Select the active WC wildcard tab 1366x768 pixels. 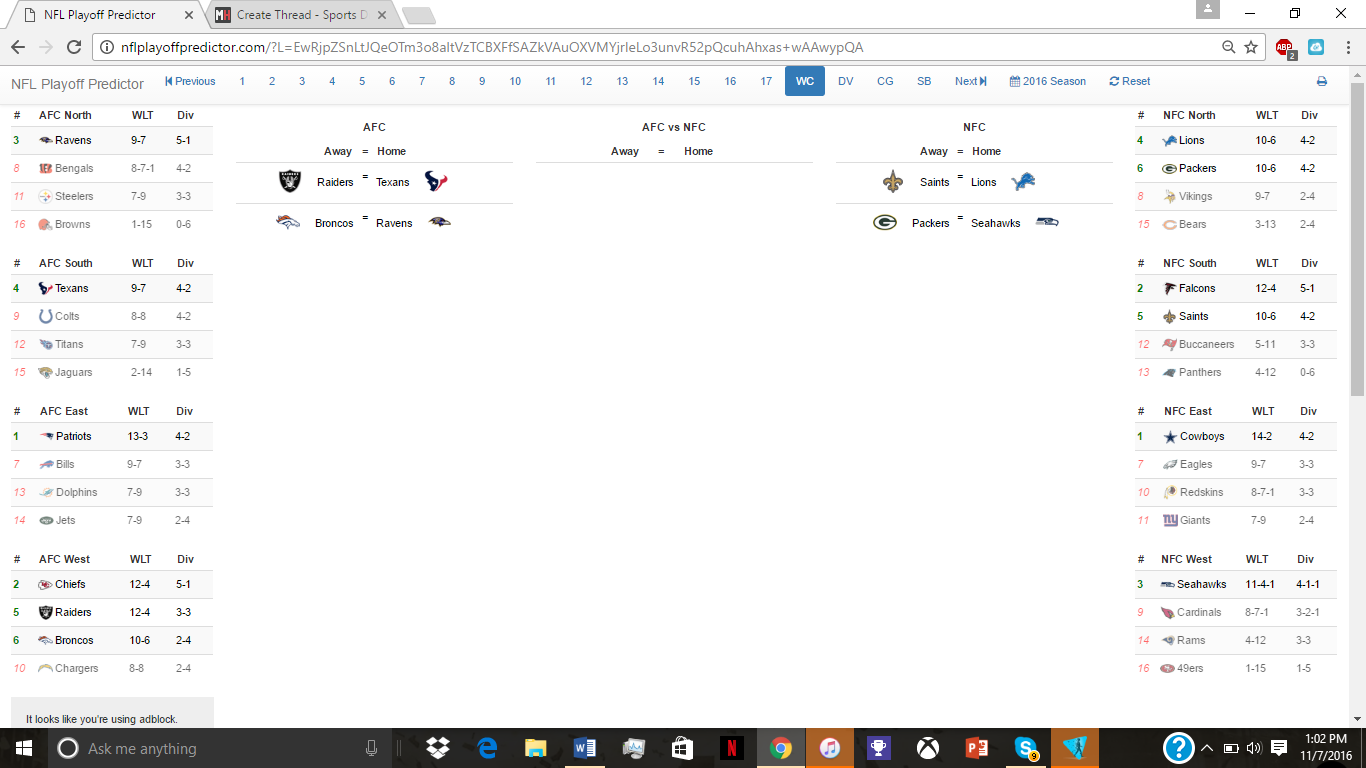coord(805,81)
